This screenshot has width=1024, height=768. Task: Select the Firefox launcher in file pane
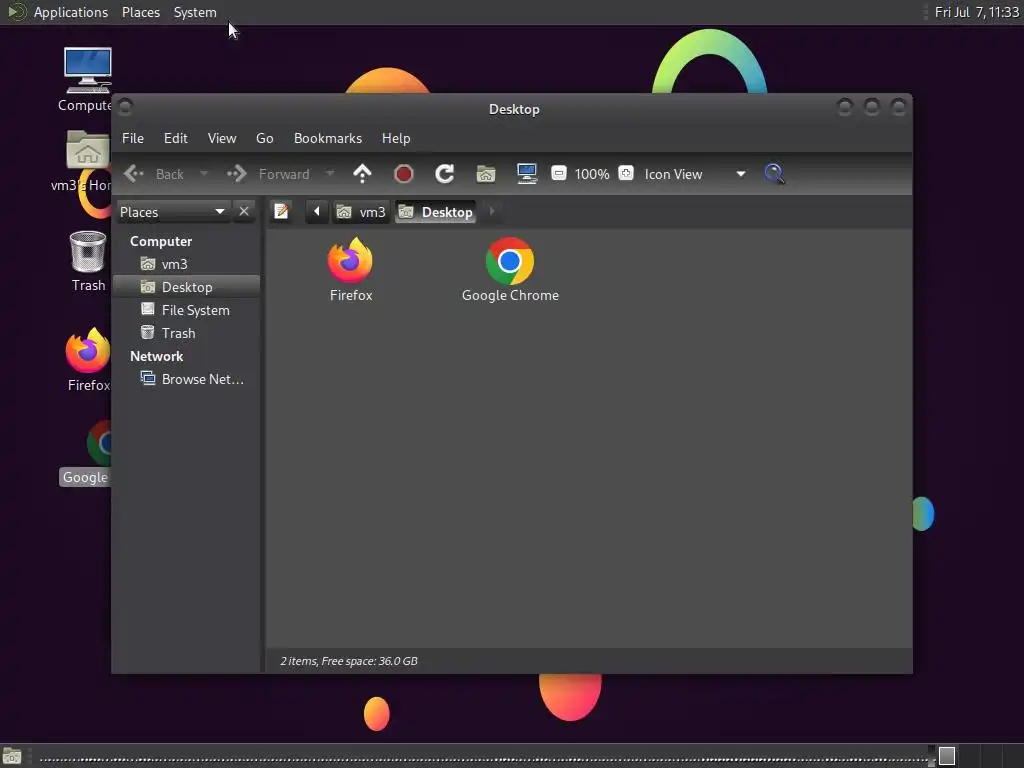pos(351,270)
